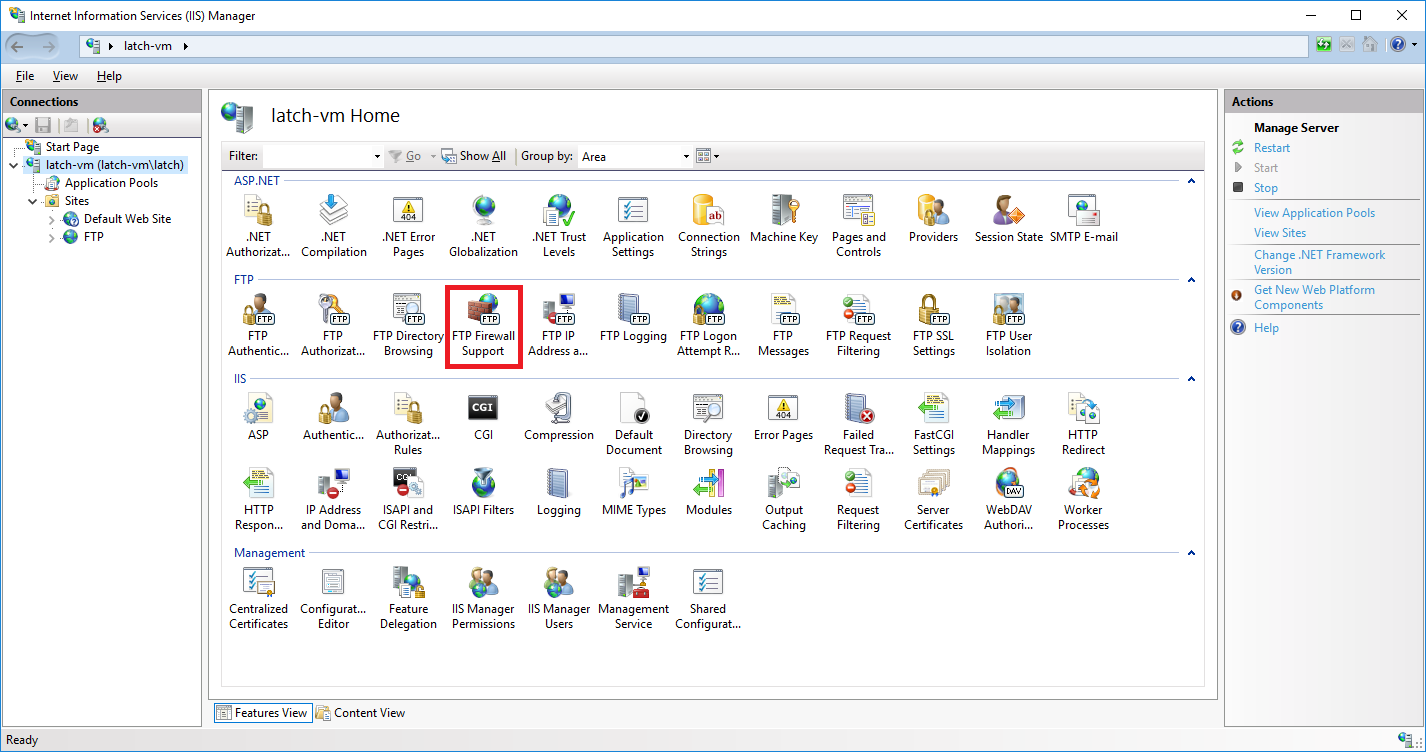The width and height of the screenshot is (1426, 752).
Task: Click Change .NET Framework Version
Action: (x=1319, y=262)
